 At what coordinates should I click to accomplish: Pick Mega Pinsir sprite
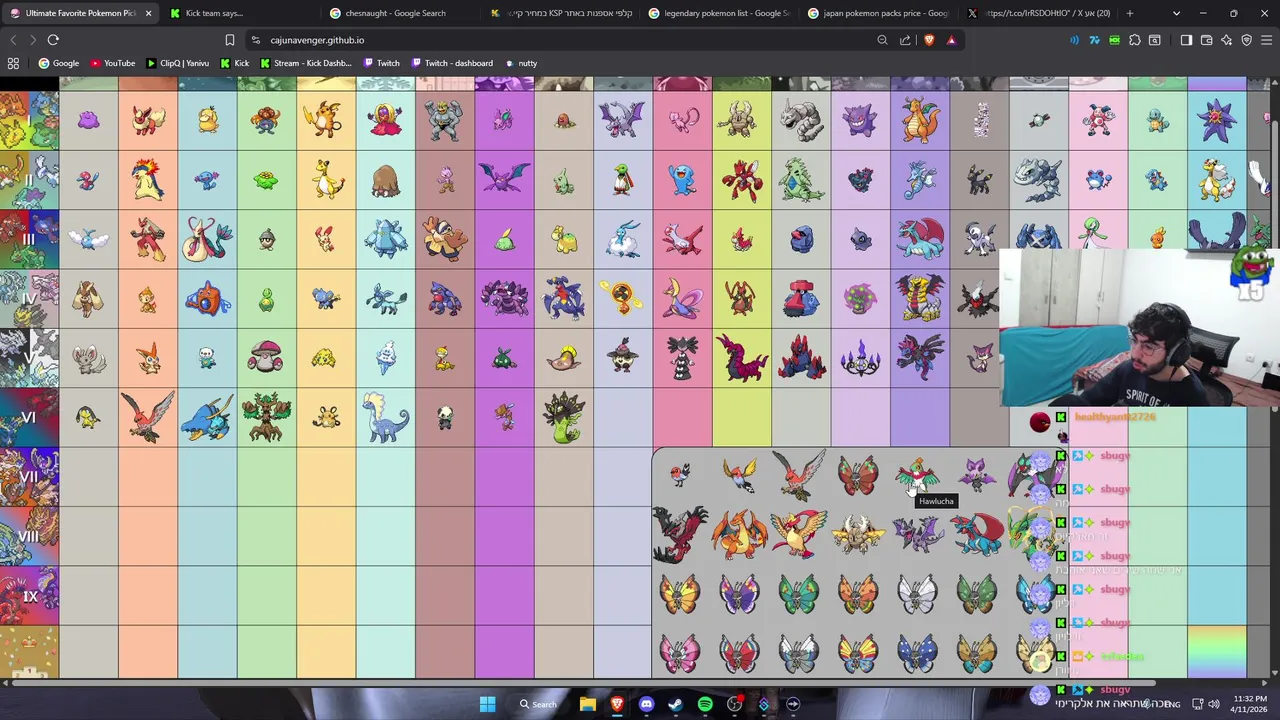858,534
